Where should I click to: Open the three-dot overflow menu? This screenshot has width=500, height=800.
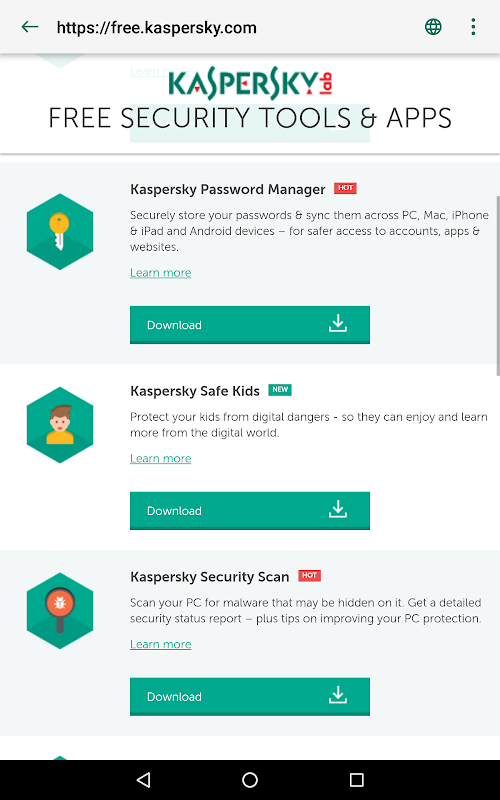pos(473,27)
